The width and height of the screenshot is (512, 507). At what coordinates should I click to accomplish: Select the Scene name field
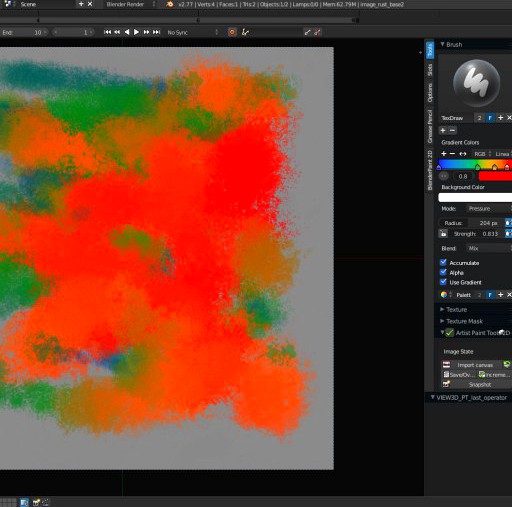(47, 4)
